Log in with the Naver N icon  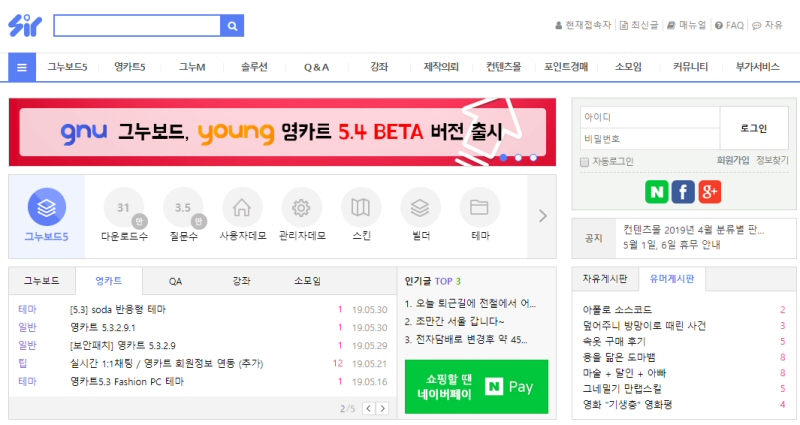pyautogui.click(x=657, y=192)
